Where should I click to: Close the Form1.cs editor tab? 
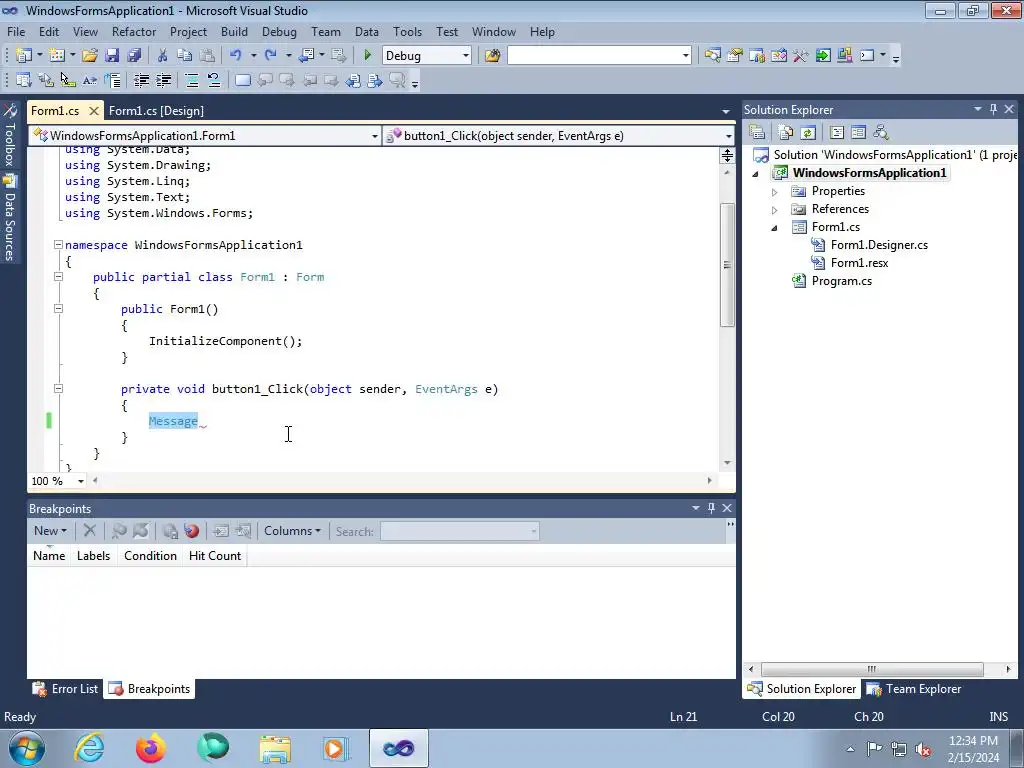point(93,110)
